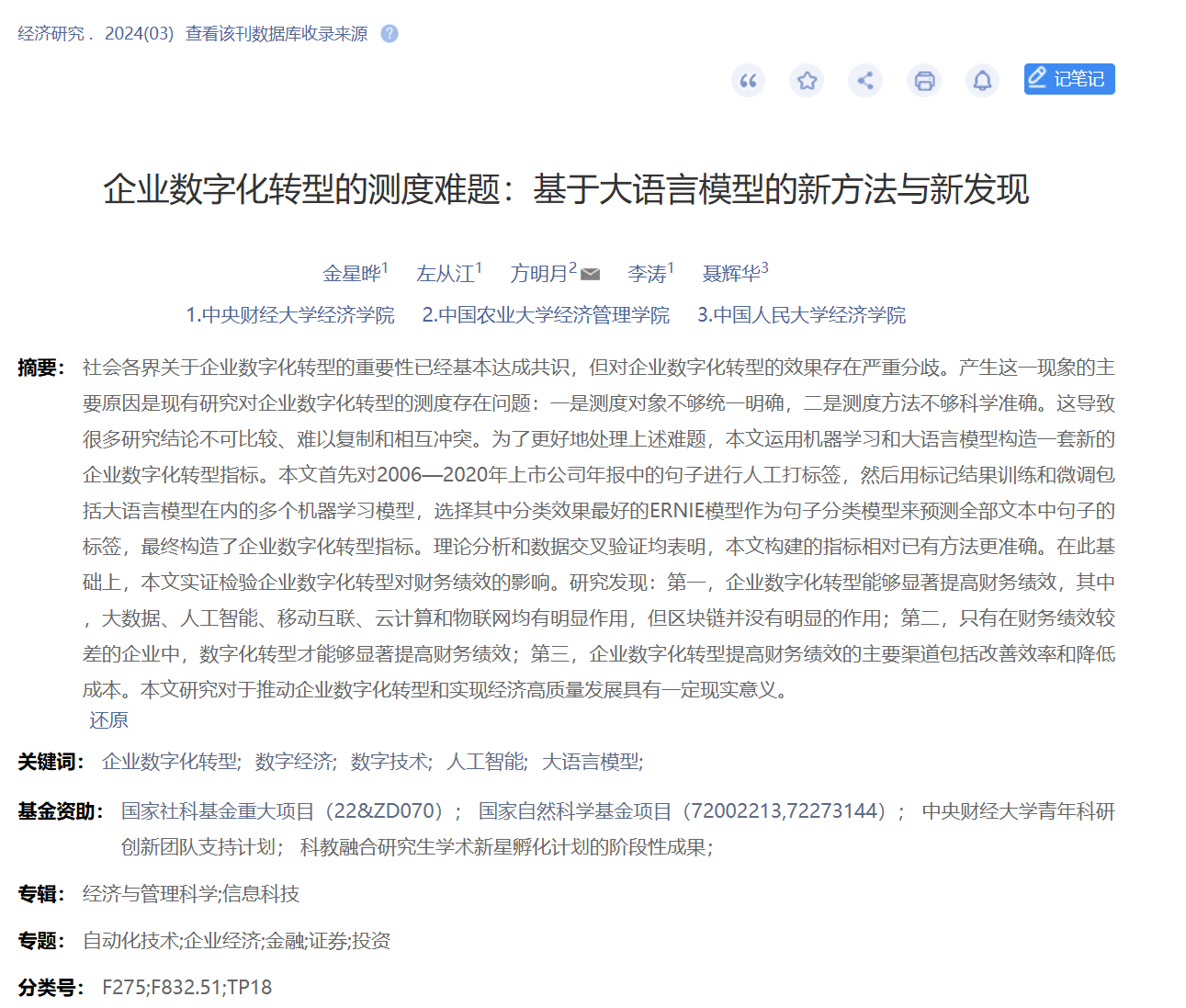Screen dimensions: 1186x1008
Task: Open author 金星晔 profile
Action: click(x=351, y=274)
